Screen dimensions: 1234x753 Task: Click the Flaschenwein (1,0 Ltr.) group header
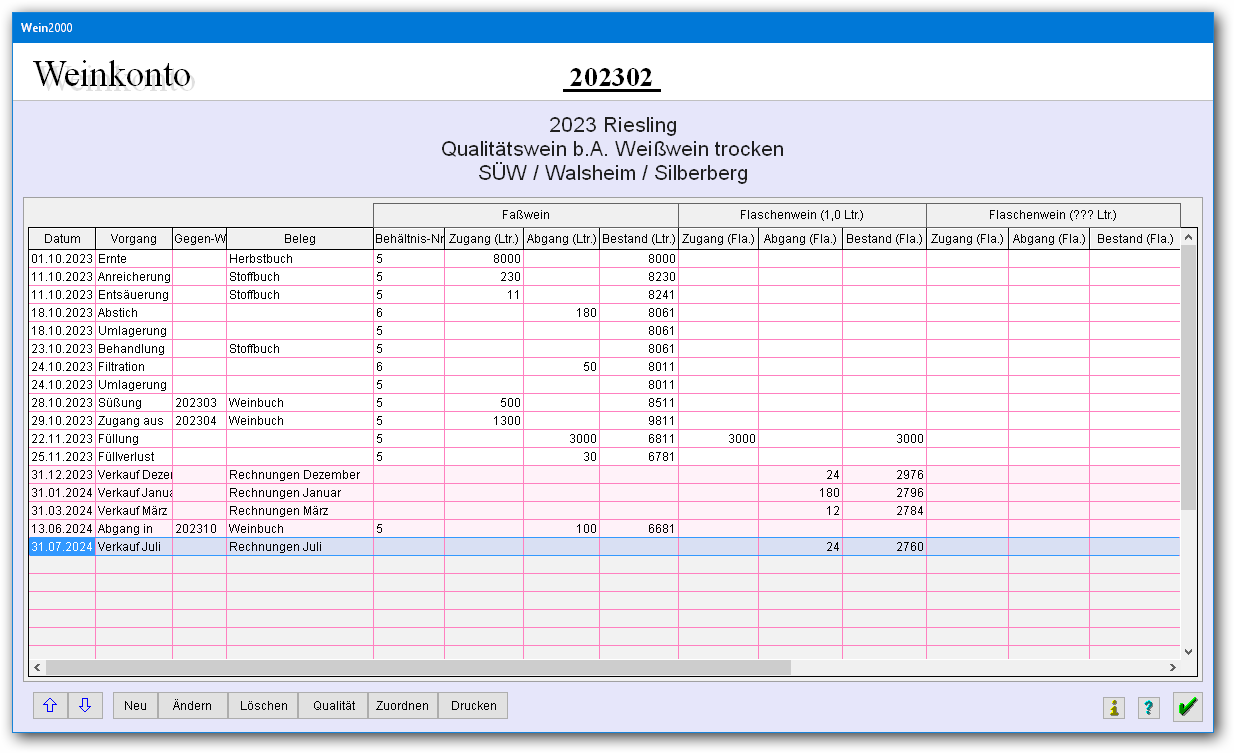coord(802,215)
